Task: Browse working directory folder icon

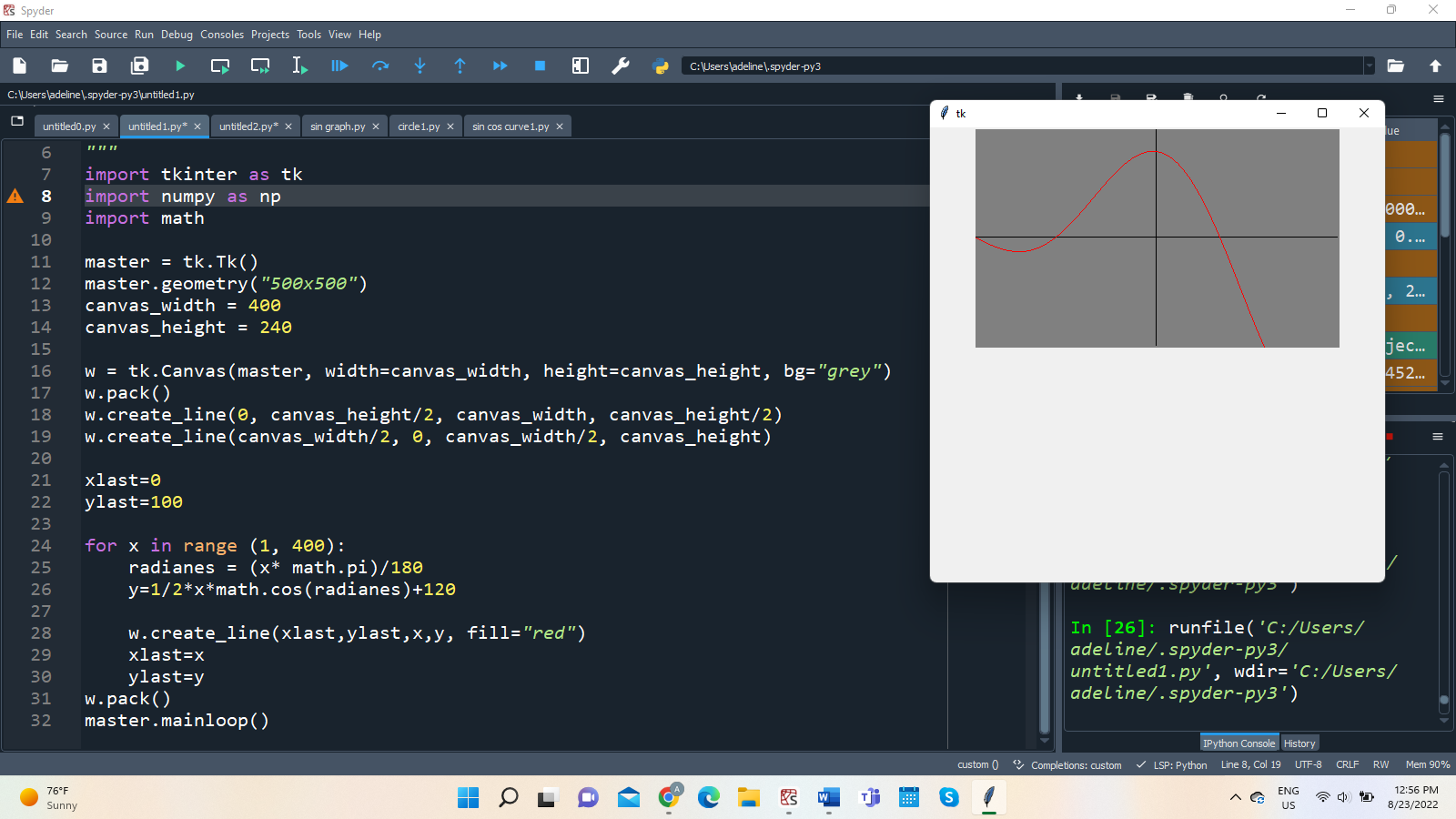Action: click(x=1395, y=66)
